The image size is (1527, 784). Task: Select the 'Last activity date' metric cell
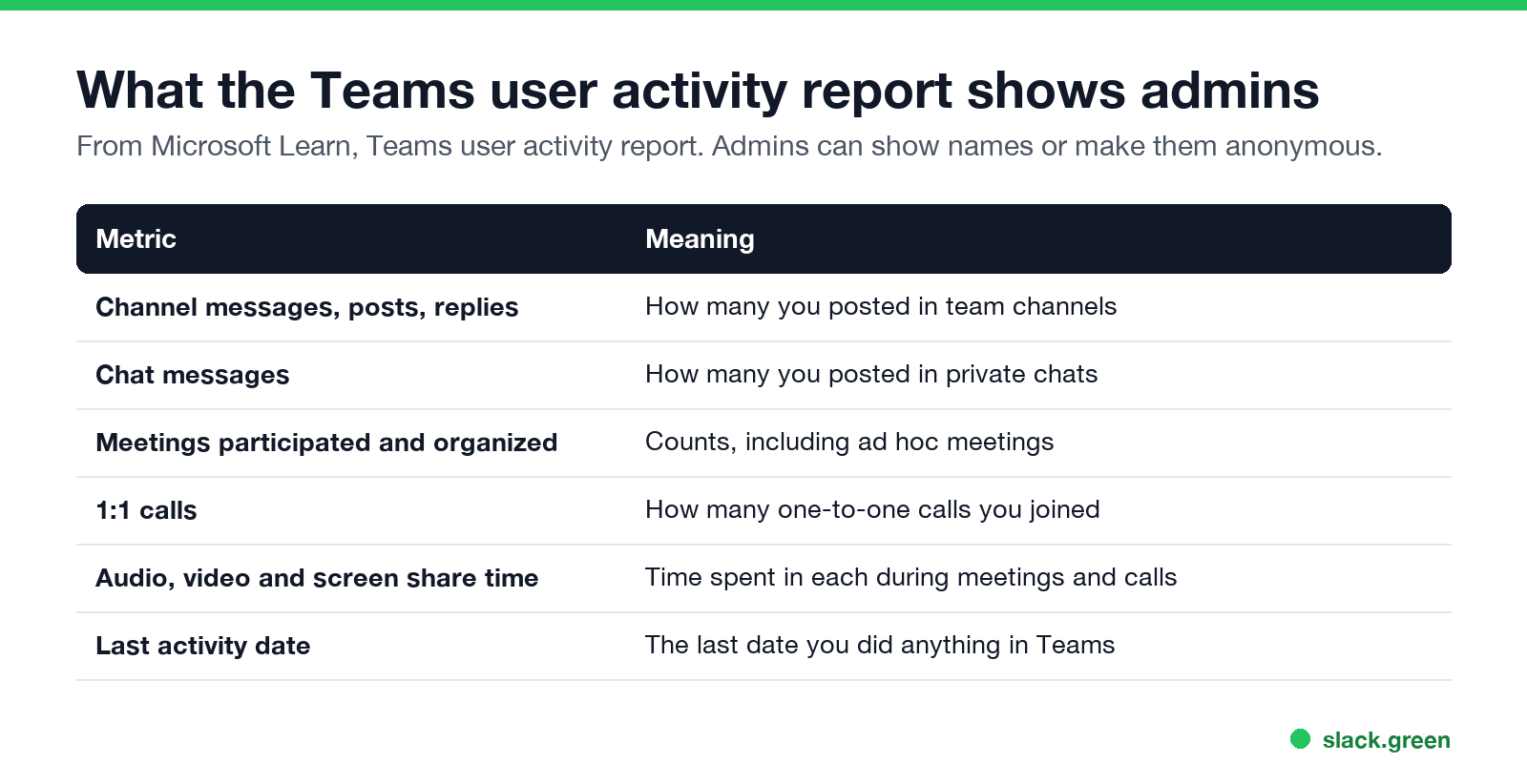pos(203,646)
